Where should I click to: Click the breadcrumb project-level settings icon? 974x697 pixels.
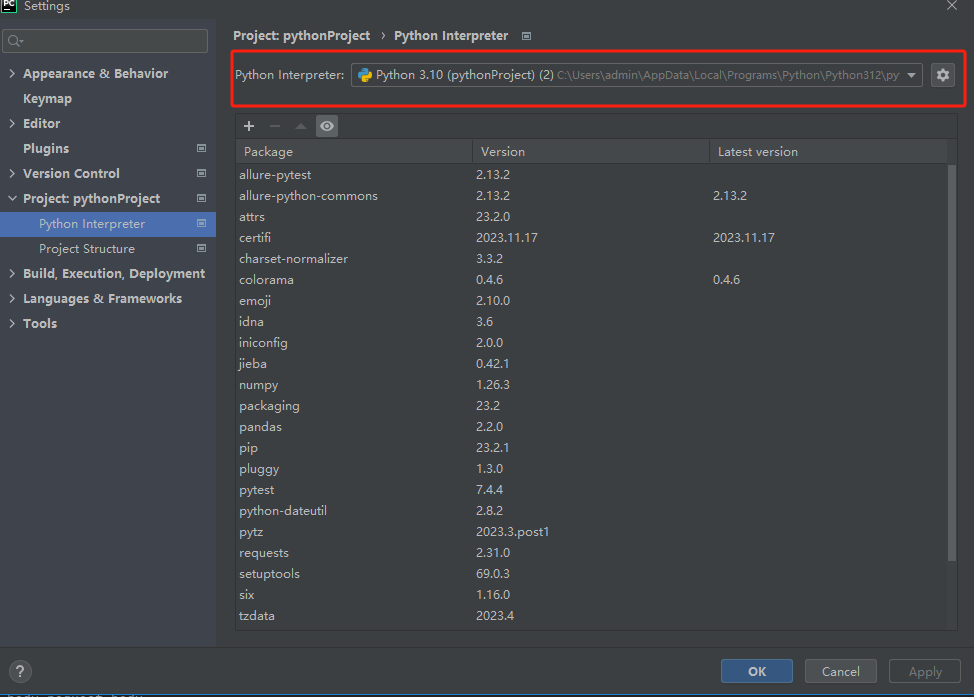pyautogui.click(x=526, y=36)
